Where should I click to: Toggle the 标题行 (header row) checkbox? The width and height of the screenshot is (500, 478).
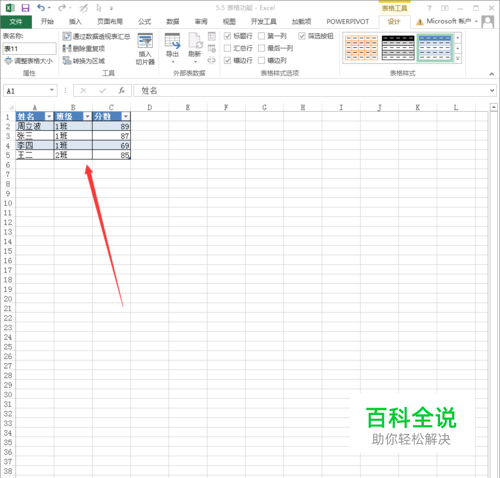pos(228,36)
